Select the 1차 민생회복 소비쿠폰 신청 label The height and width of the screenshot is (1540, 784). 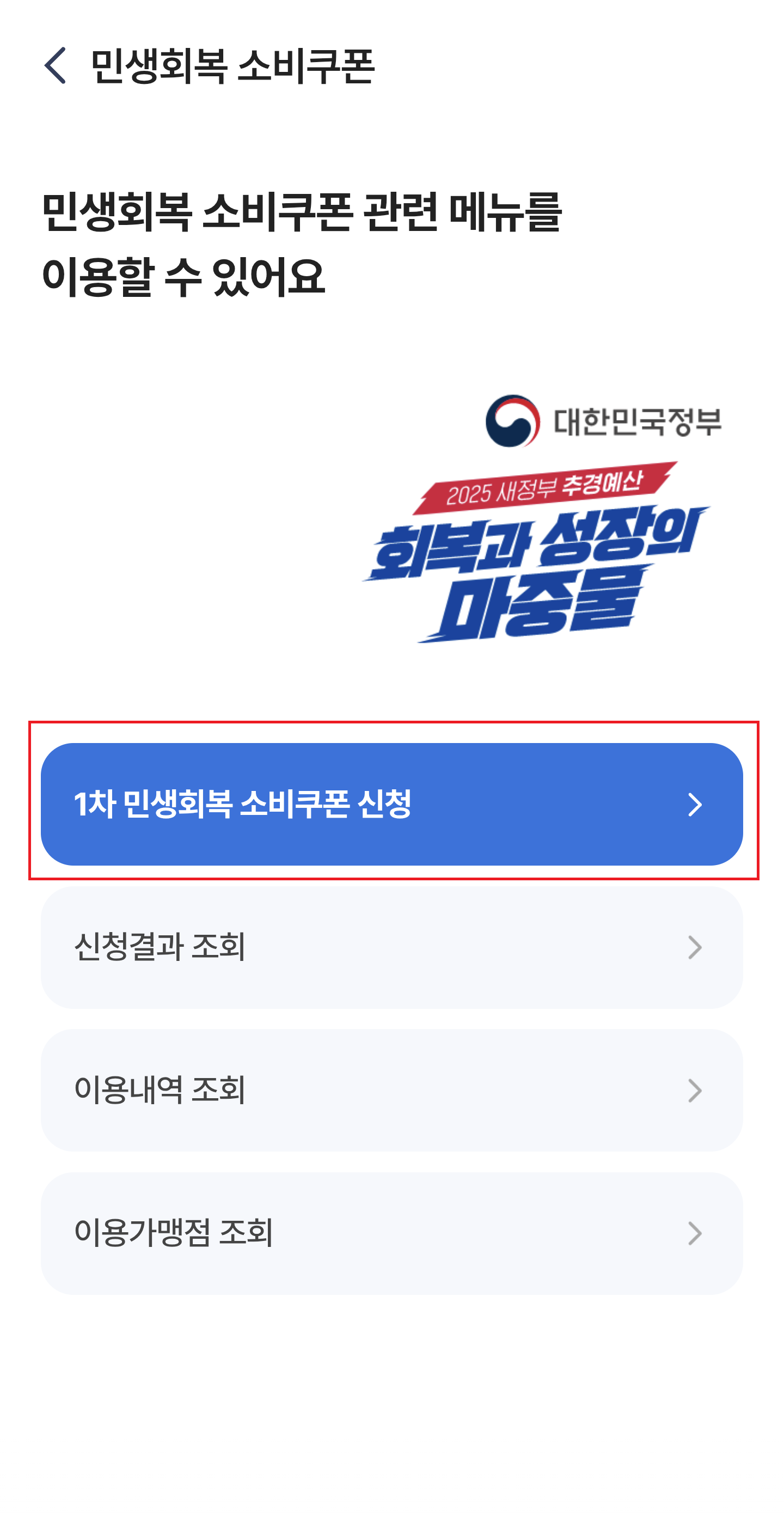coord(243,804)
